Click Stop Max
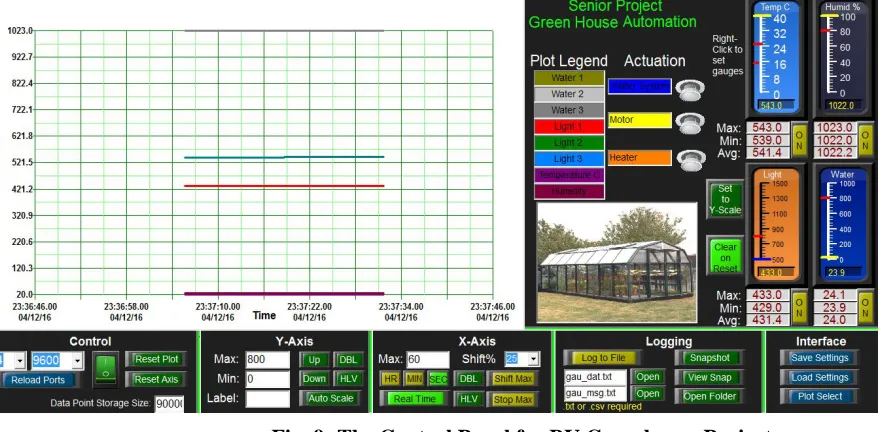Screen dimensions: 882x432 click(512, 399)
